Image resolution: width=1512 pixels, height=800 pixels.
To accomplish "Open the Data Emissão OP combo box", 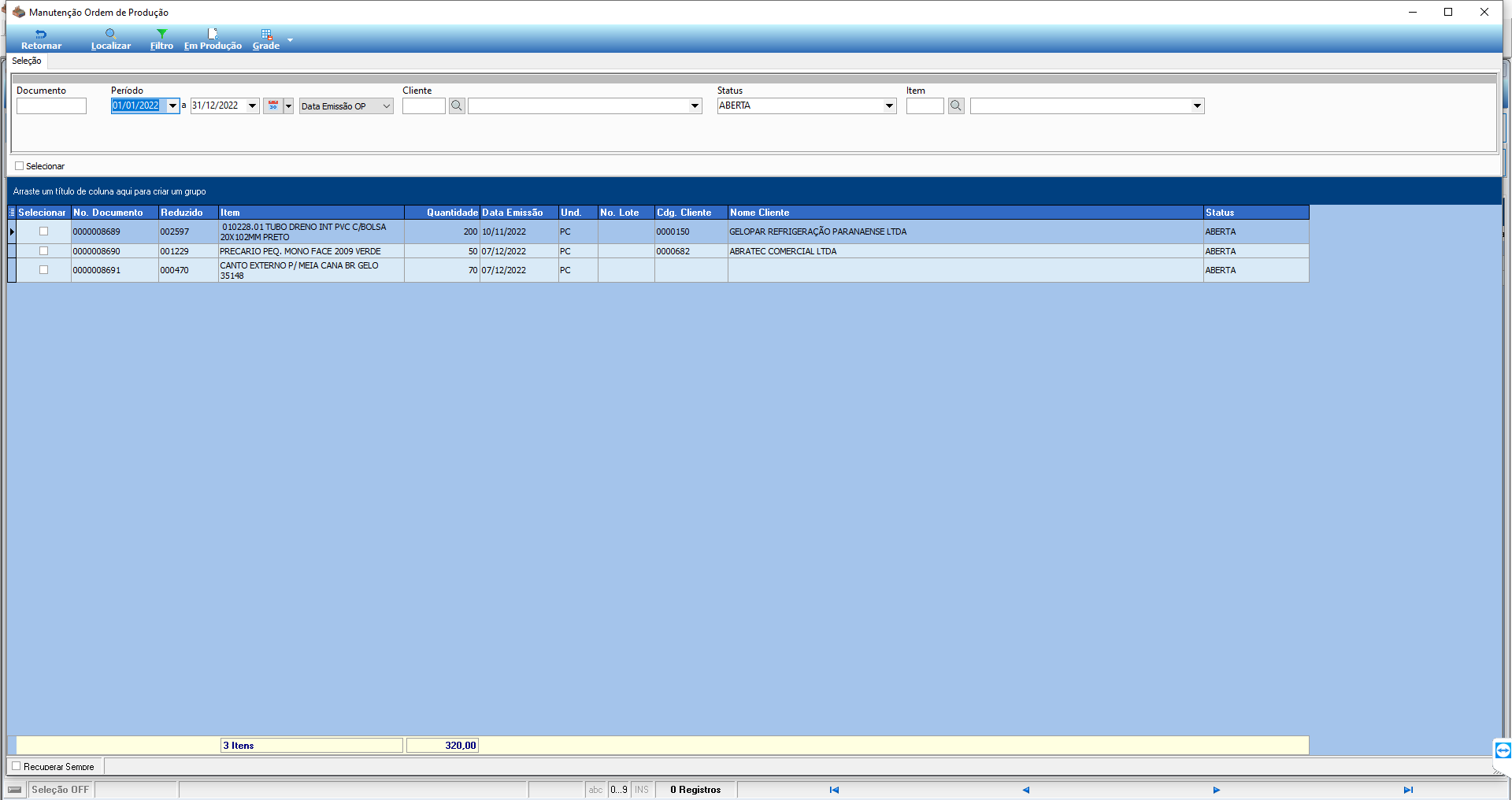I will pyautogui.click(x=346, y=106).
